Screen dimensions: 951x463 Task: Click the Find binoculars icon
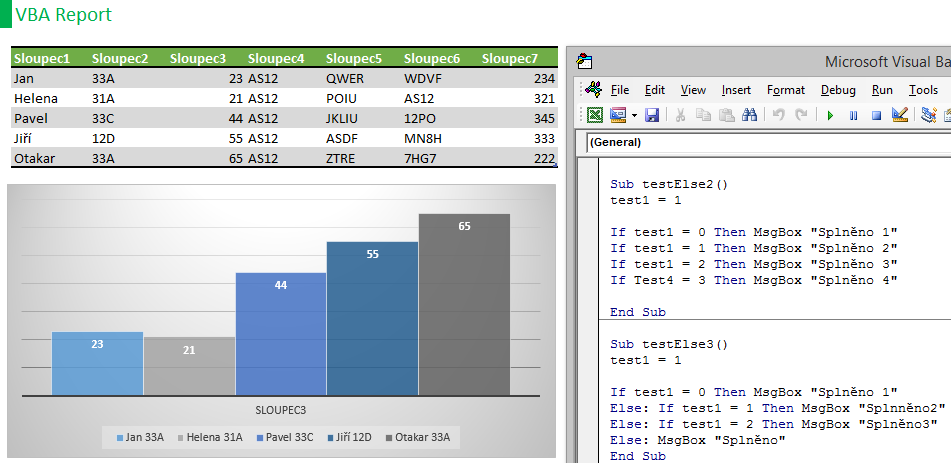[x=750, y=115]
